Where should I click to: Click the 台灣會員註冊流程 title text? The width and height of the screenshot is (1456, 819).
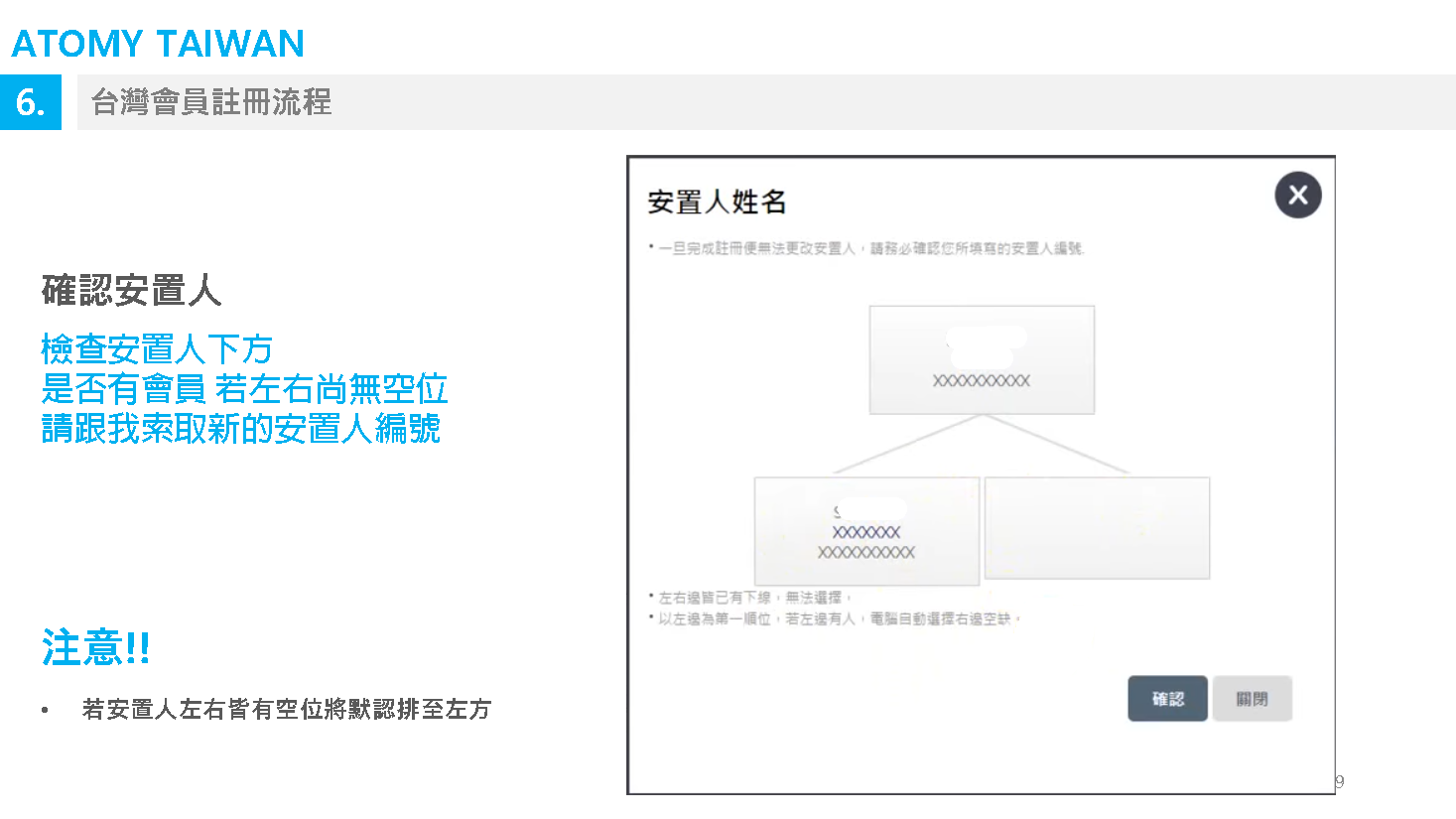(x=211, y=101)
